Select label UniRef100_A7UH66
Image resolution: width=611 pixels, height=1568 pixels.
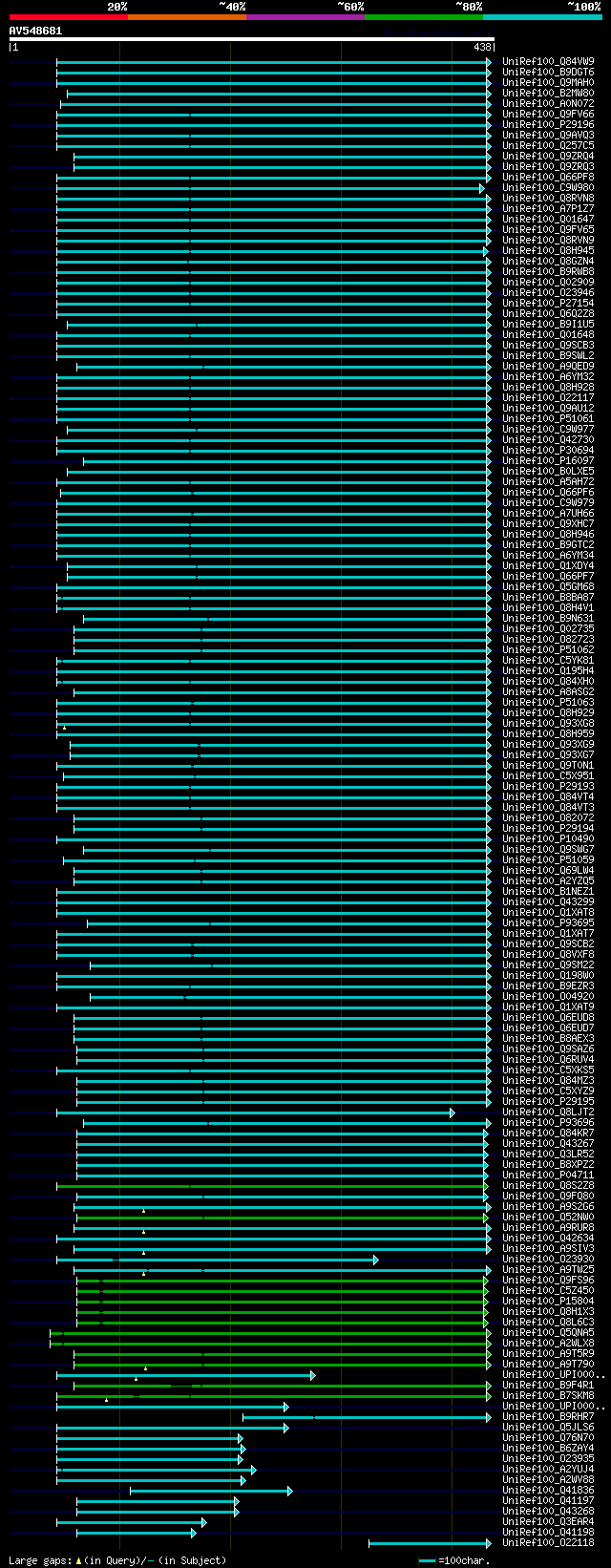548,514
